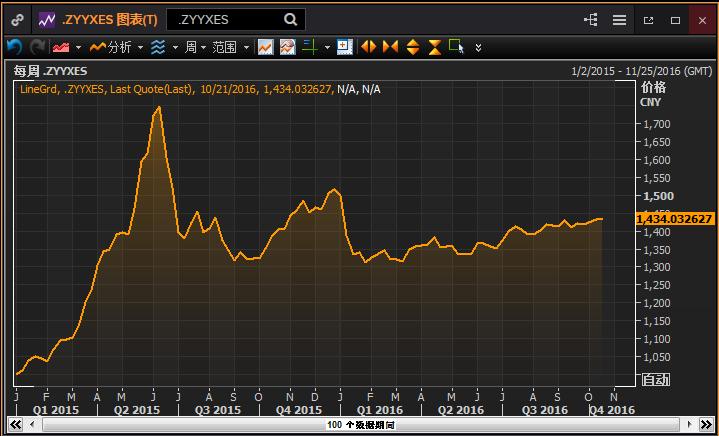Expand the wave lines dropdown arrow
The width and height of the screenshot is (719, 436).
[x=175, y=48]
